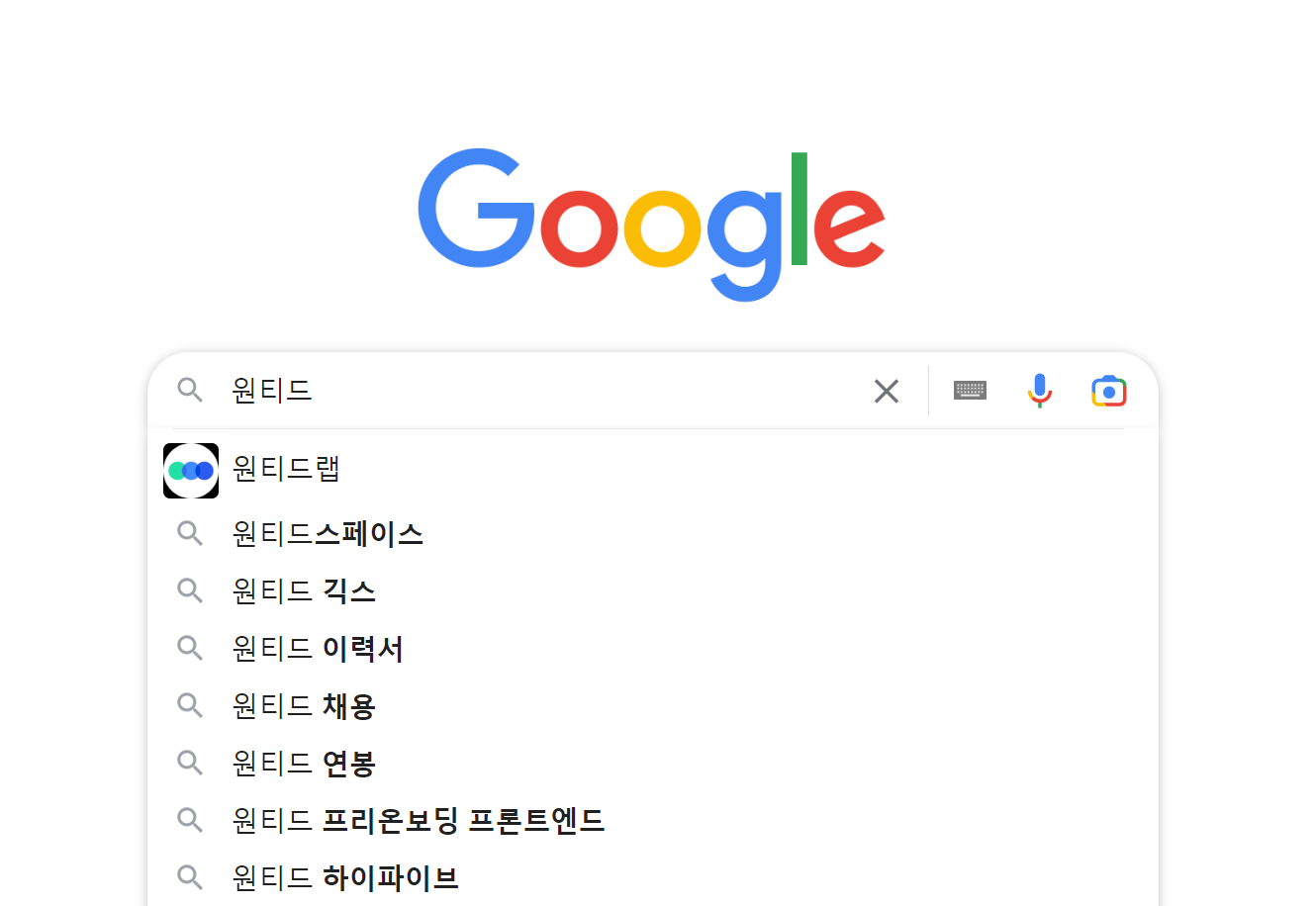
Task: Click the search icon next to 원티드 이력서
Action: pyautogui.click(x=190, y=649)
